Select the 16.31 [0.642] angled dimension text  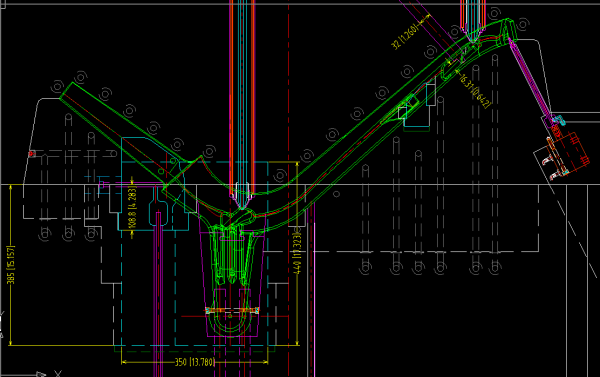pos(474,91)
